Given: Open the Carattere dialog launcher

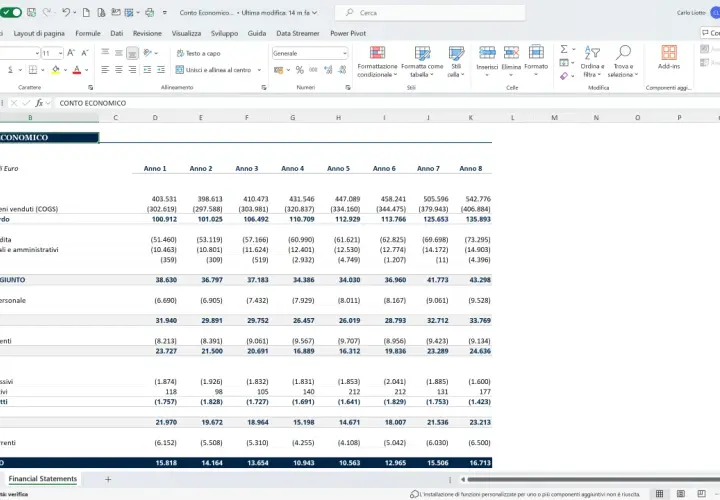Looking at the screenshot, I should (x=90, y=87).
